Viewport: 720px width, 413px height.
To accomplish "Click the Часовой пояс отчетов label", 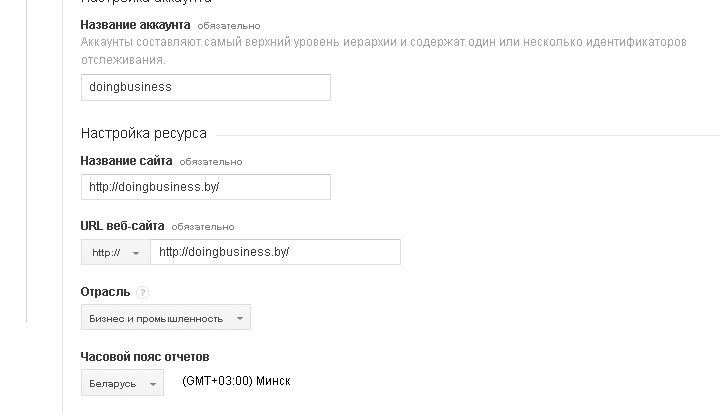I will (x=145, y=356).
